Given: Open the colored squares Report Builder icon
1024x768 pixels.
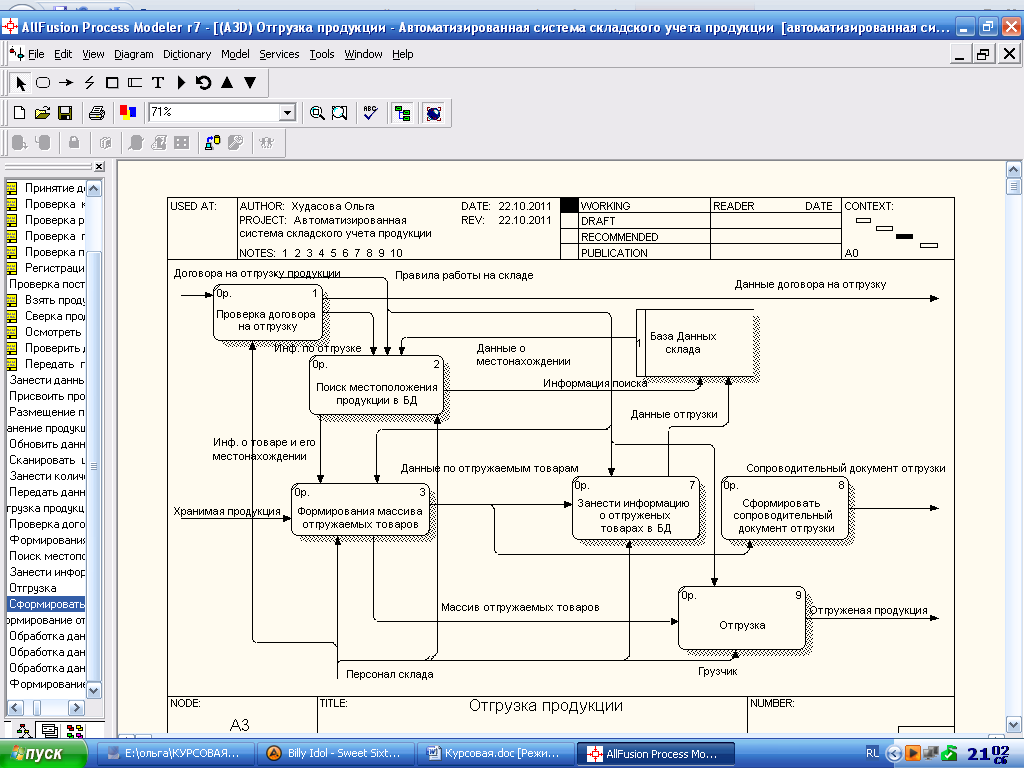Looking at the screenshot, I should tap(128, 113).
